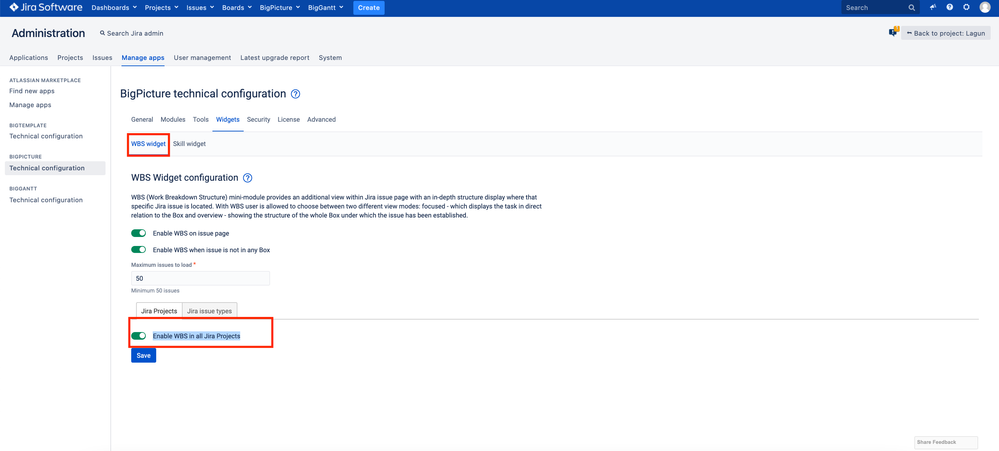Screen dimensions: 999x451
Task: Open the Latest upgrade report tab
Action: tap(275, 57)
